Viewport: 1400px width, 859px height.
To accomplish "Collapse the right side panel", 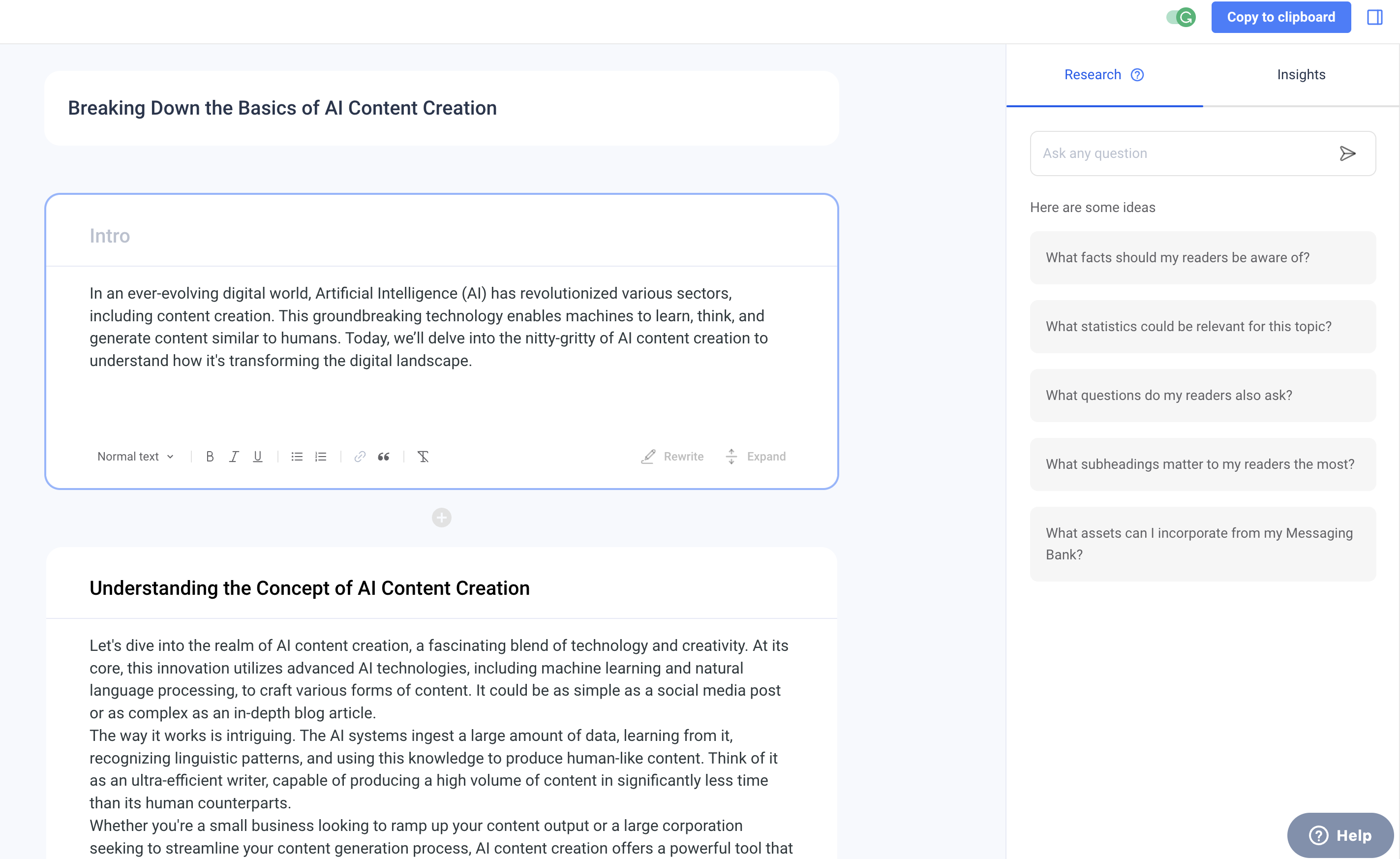I will tap(1374, 17).
